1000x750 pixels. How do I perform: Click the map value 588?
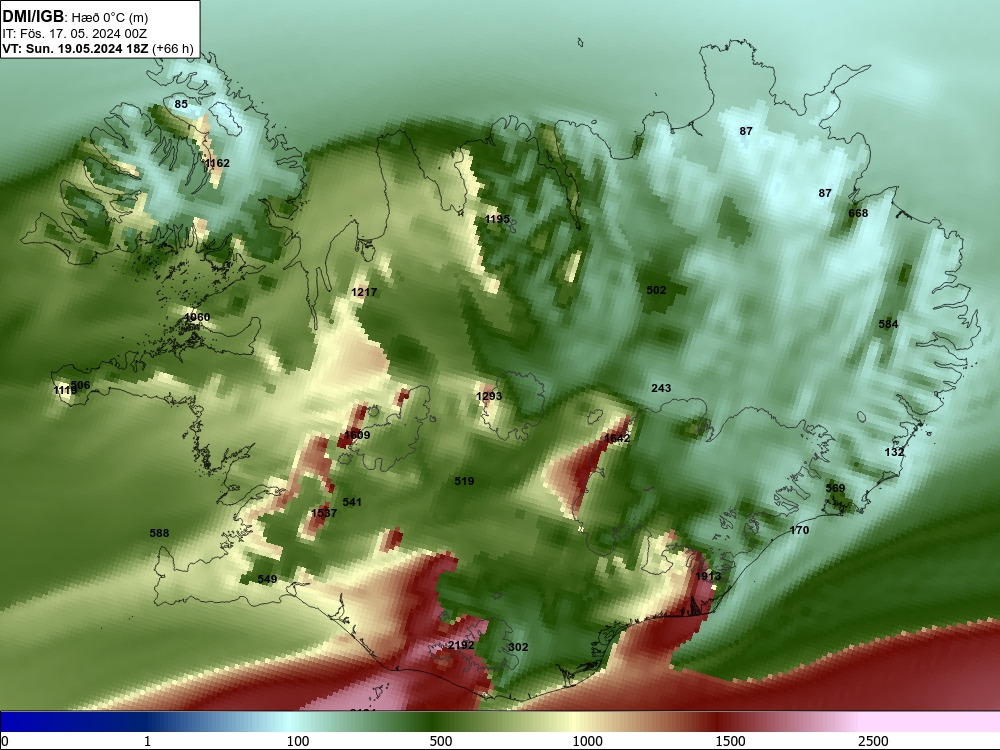159,533
